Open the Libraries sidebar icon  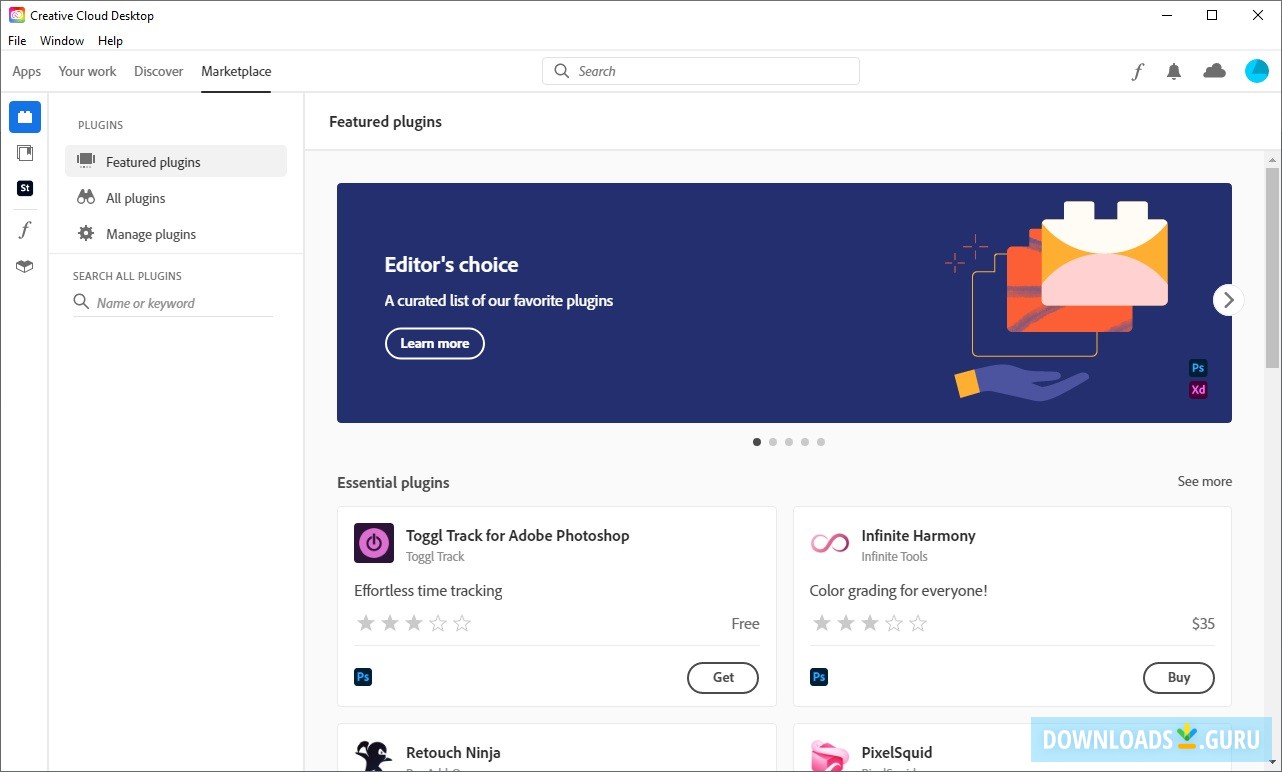(x=25, y=153)
